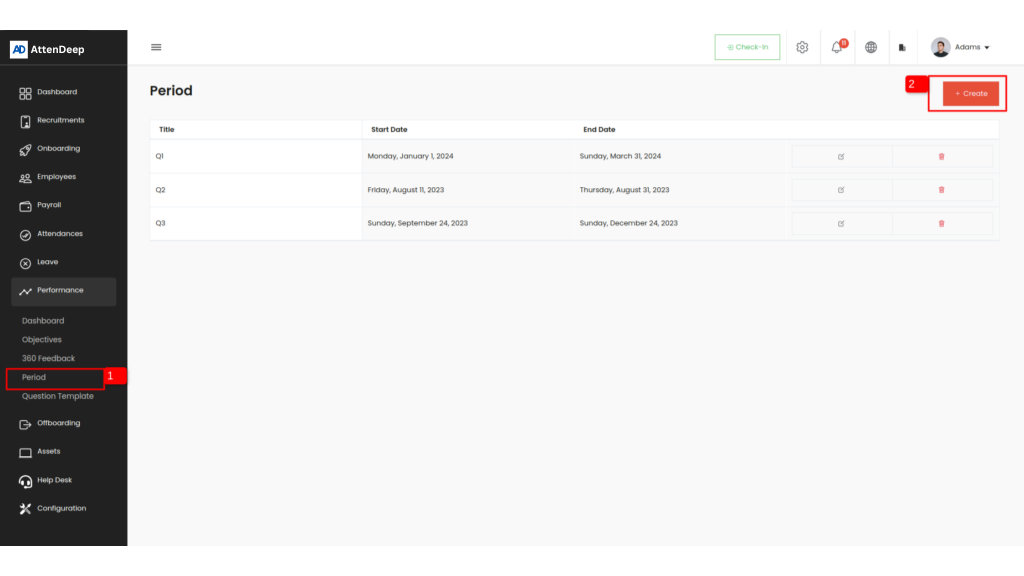The height and width of the screenshot is (576, 1024).
Task: Delete the Q1 period row
Action: [x=941, y=156]
